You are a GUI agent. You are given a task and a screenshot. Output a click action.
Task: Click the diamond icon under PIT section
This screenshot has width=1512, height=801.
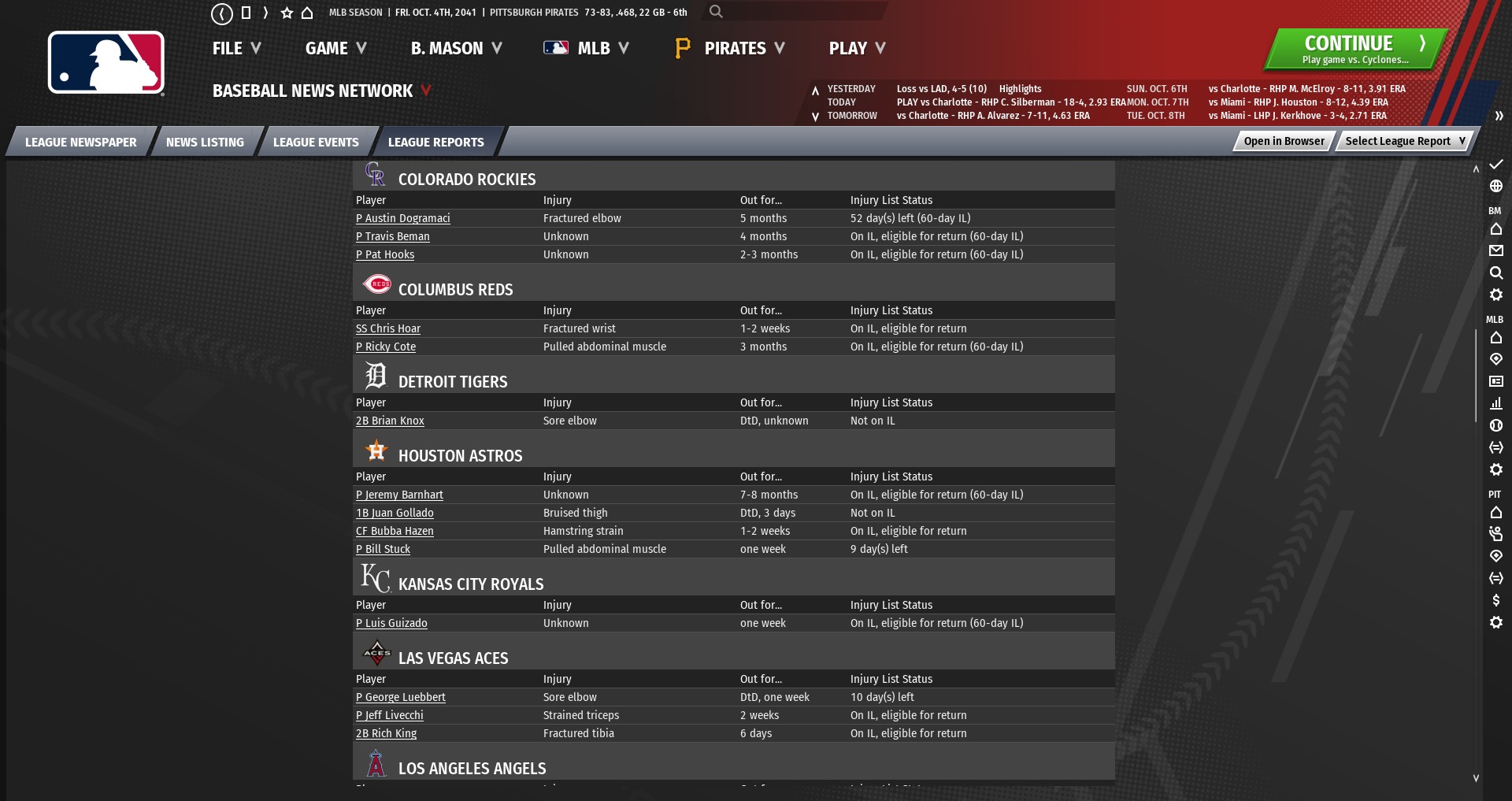point(1496,556)
